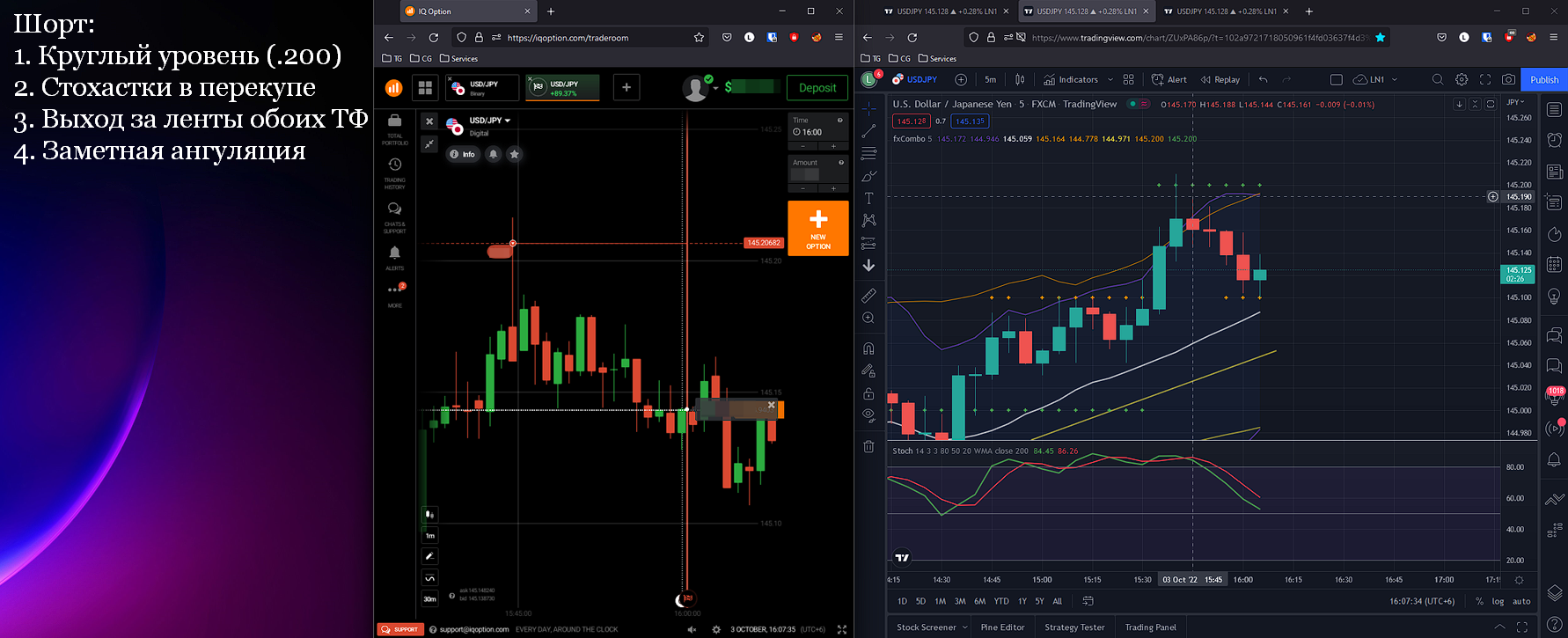Screen dimensions: 1568x638
Task: Click the zoom in magnifier tool
Action: [868, 318]
